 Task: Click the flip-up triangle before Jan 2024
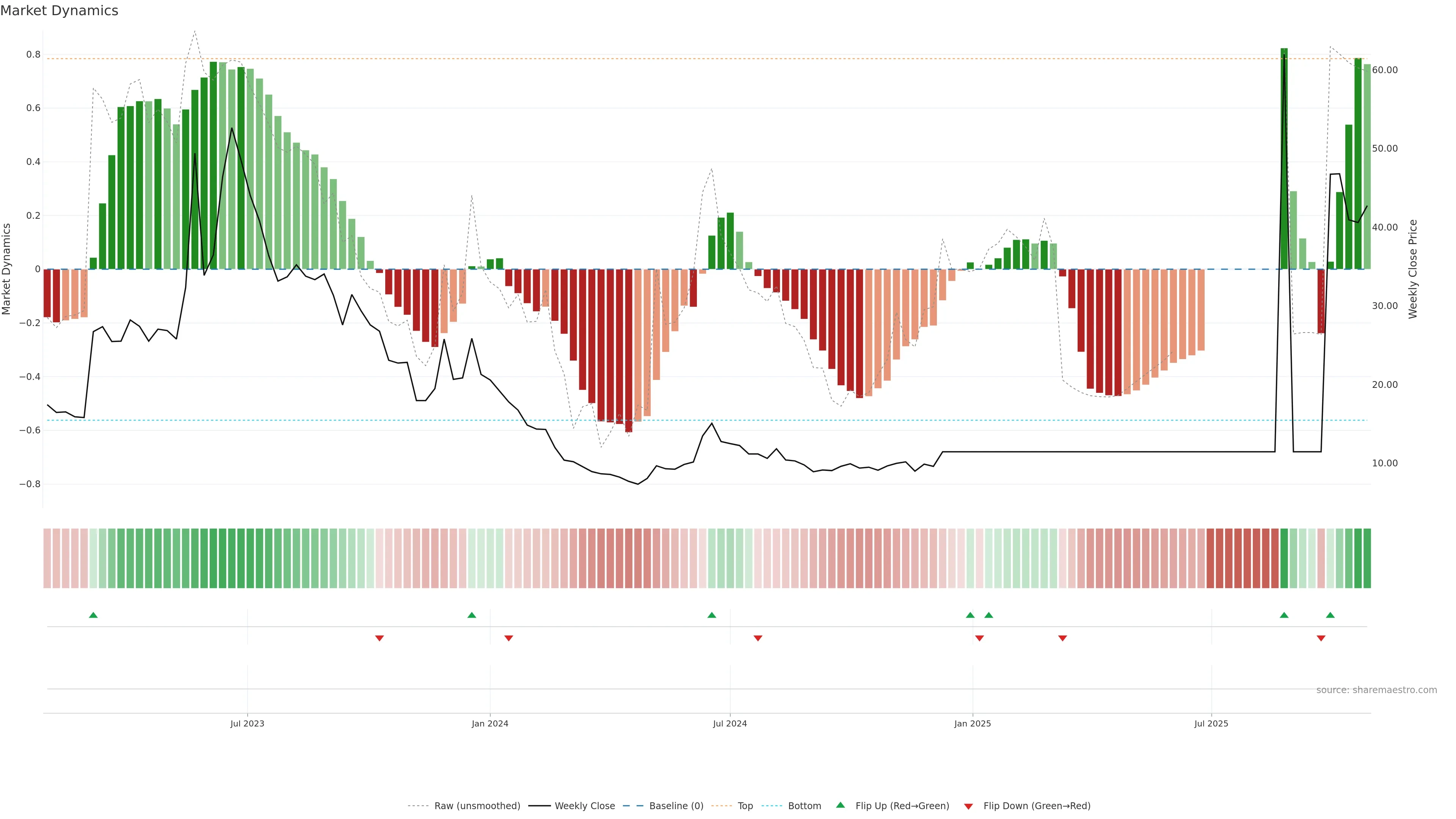(471, 615)
